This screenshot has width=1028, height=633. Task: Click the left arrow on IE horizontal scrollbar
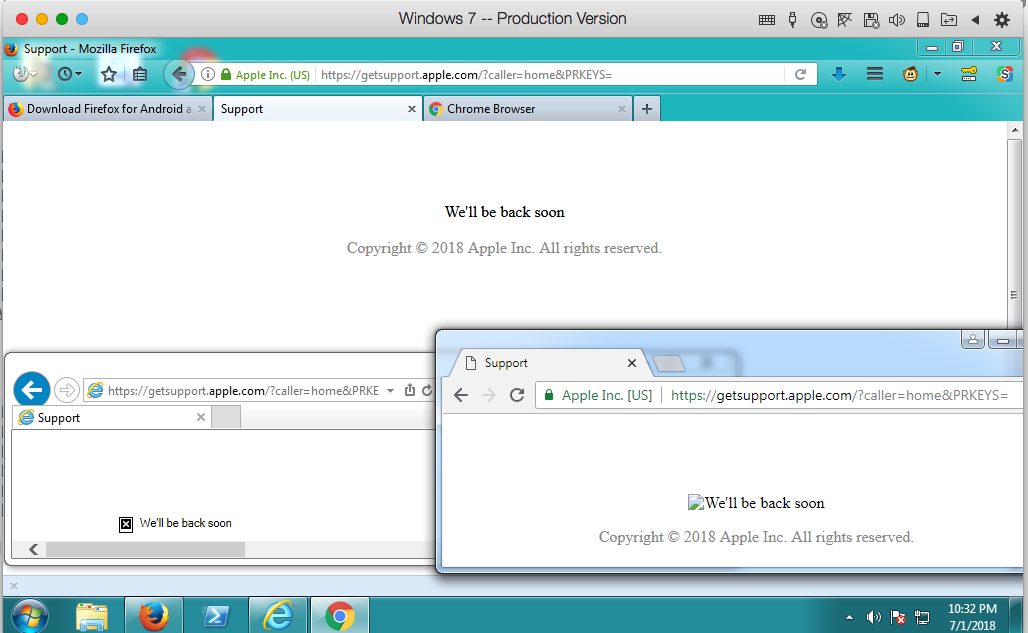click(33, 549)
